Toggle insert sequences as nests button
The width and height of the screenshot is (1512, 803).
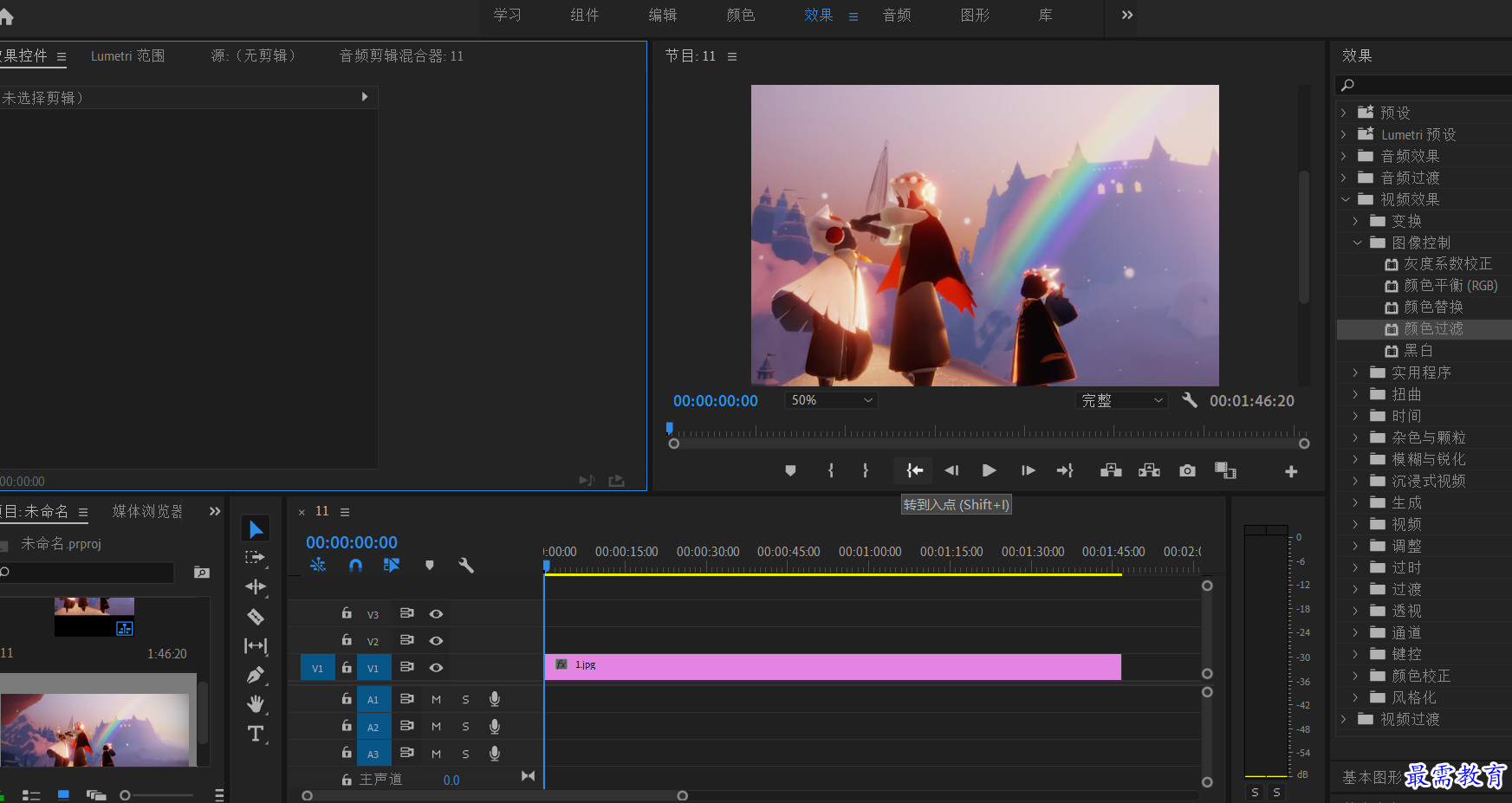[318, 565]
